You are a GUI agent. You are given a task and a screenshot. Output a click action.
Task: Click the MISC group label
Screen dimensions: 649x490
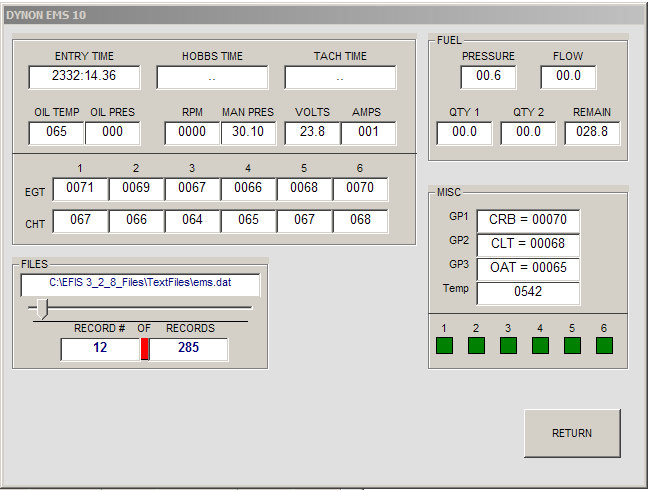449,192
